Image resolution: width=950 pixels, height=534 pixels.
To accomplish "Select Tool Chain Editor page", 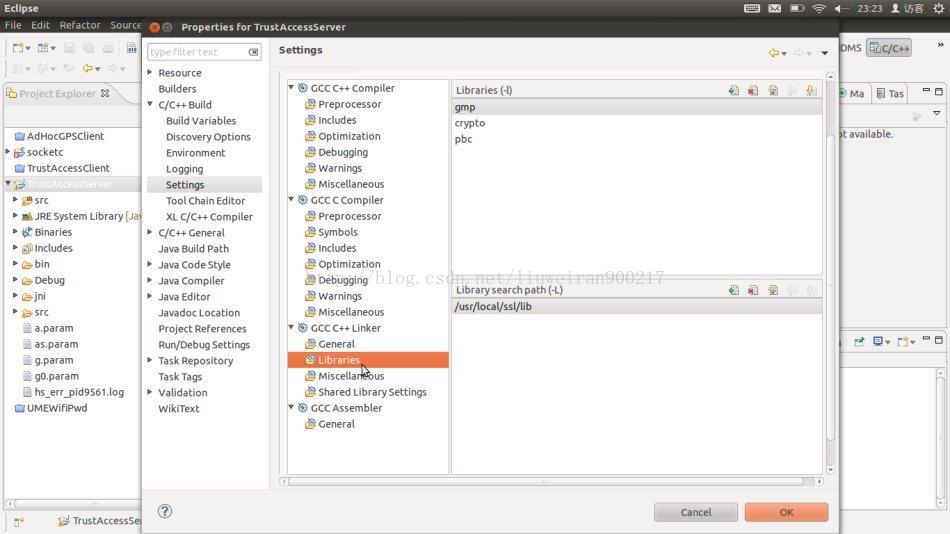I will 205,201.
